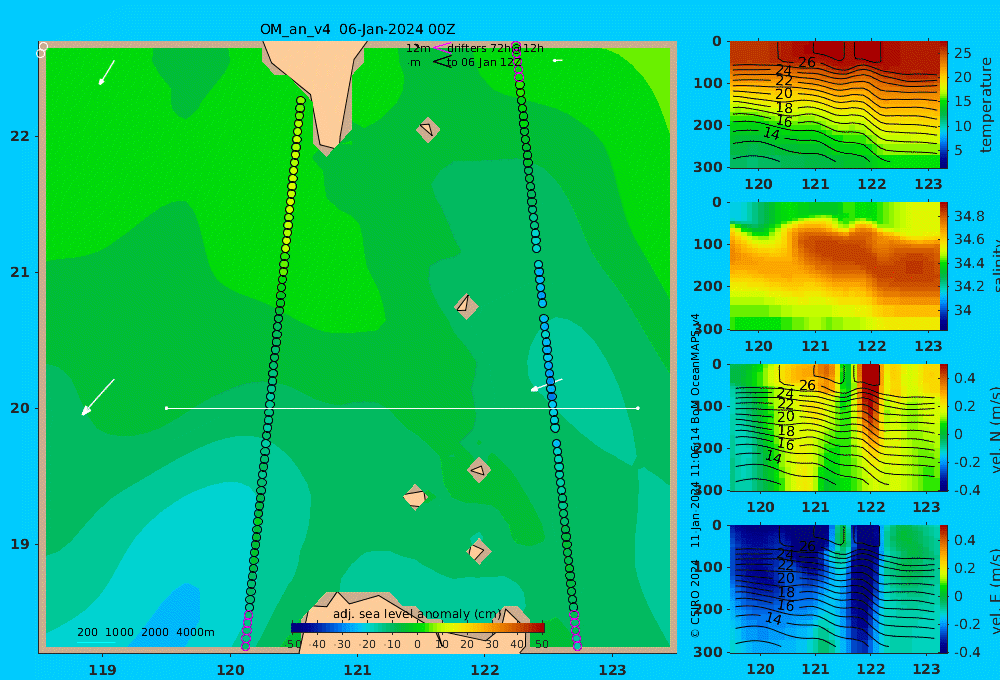The height and width of the screenshot is (680, 1000).
Task: Click latitude tick label '21' on main map
Action: pos(19,272)
